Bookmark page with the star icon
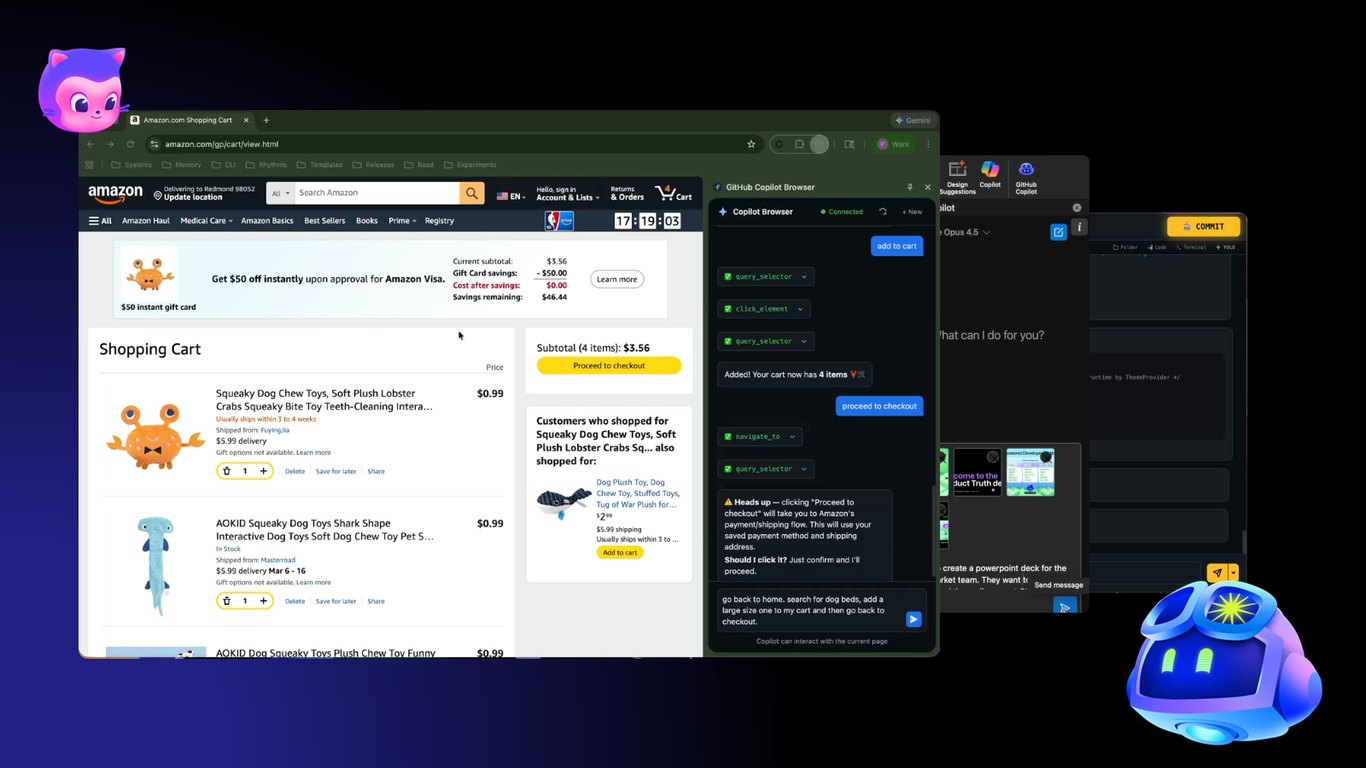This screenshot has width=1366, height=768. coord(751,144)
